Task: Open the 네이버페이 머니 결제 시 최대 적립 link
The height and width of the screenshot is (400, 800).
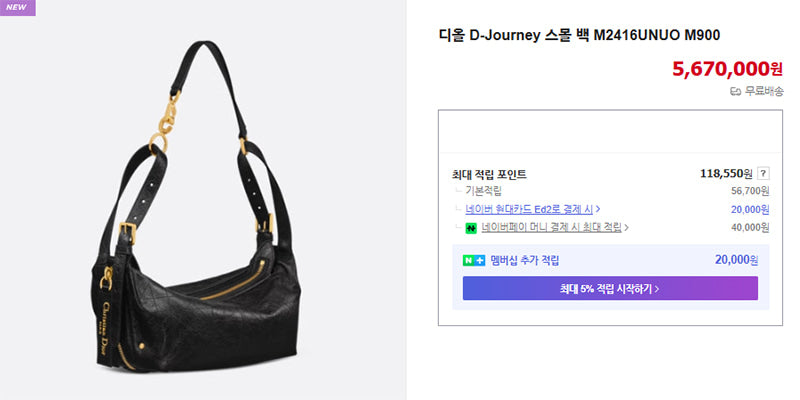Action: tap(552, 228)
